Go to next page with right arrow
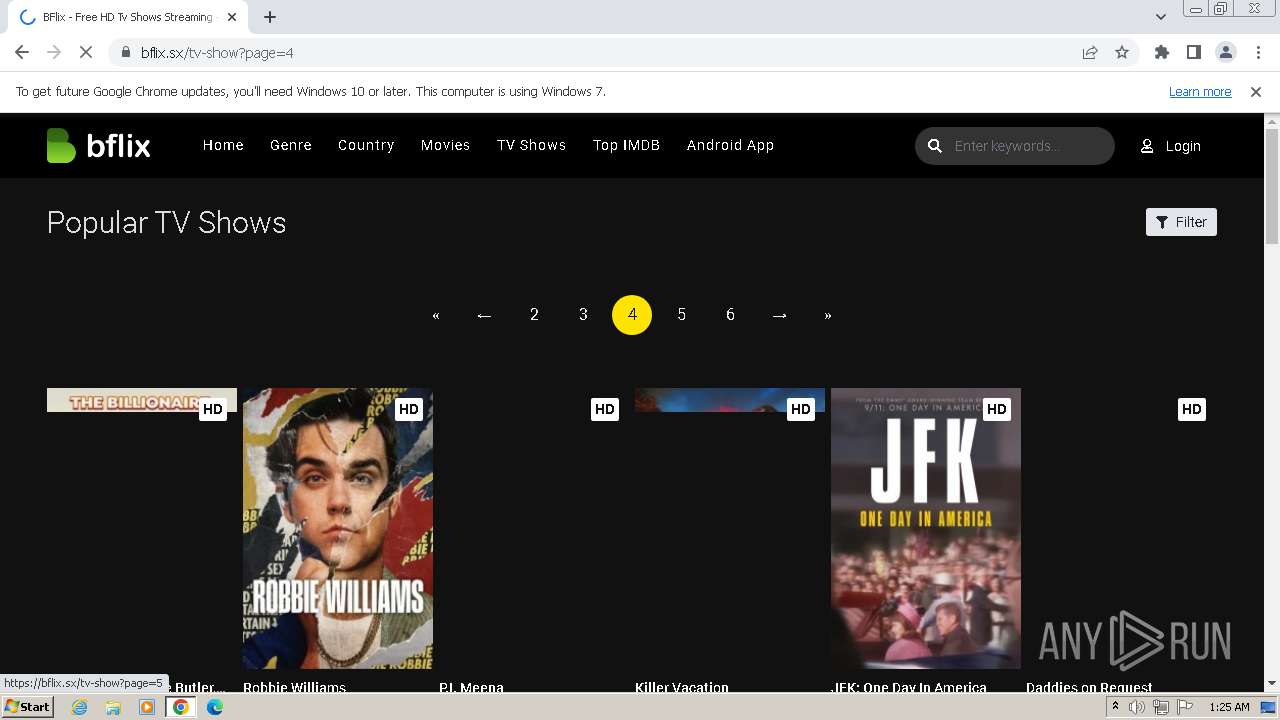This screenshot has width=1280, height=720. point(779,315)
